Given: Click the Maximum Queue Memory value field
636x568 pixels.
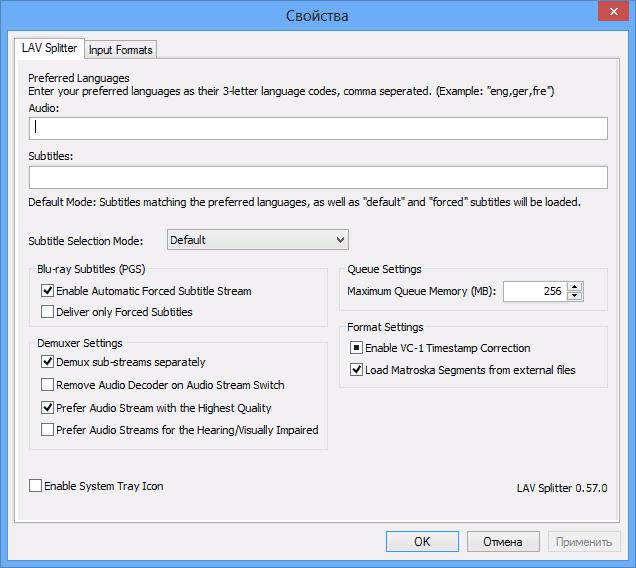Looking at the screenshot, I should click(x=535, y=291).
